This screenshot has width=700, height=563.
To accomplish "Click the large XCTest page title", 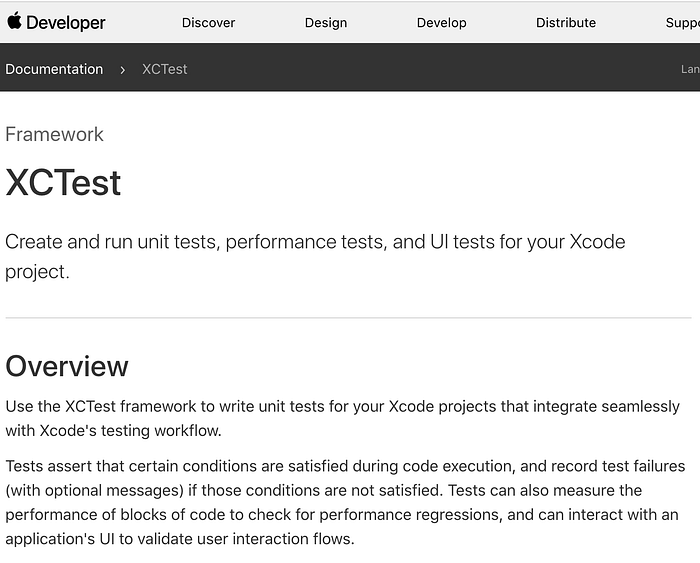I will coord(63,183).
